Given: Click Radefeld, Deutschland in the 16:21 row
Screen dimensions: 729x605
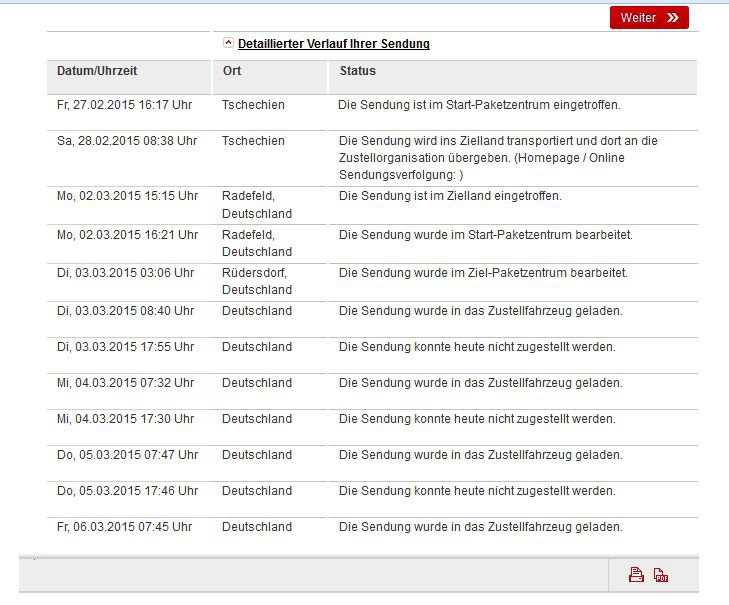Looking at the screenshot, I should [x=257, y=243].
